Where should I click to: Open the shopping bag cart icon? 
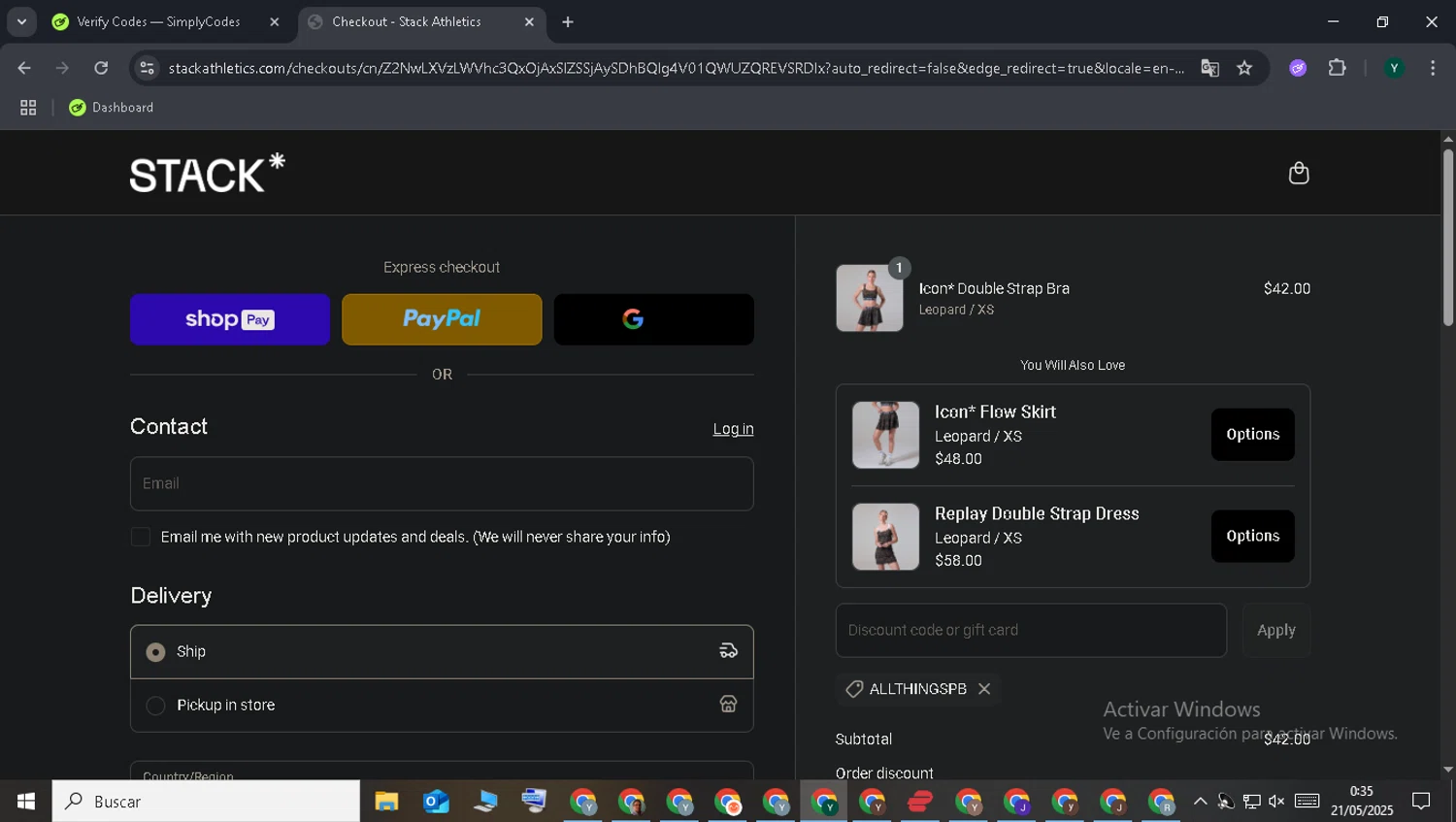[x=1298, y=173]
